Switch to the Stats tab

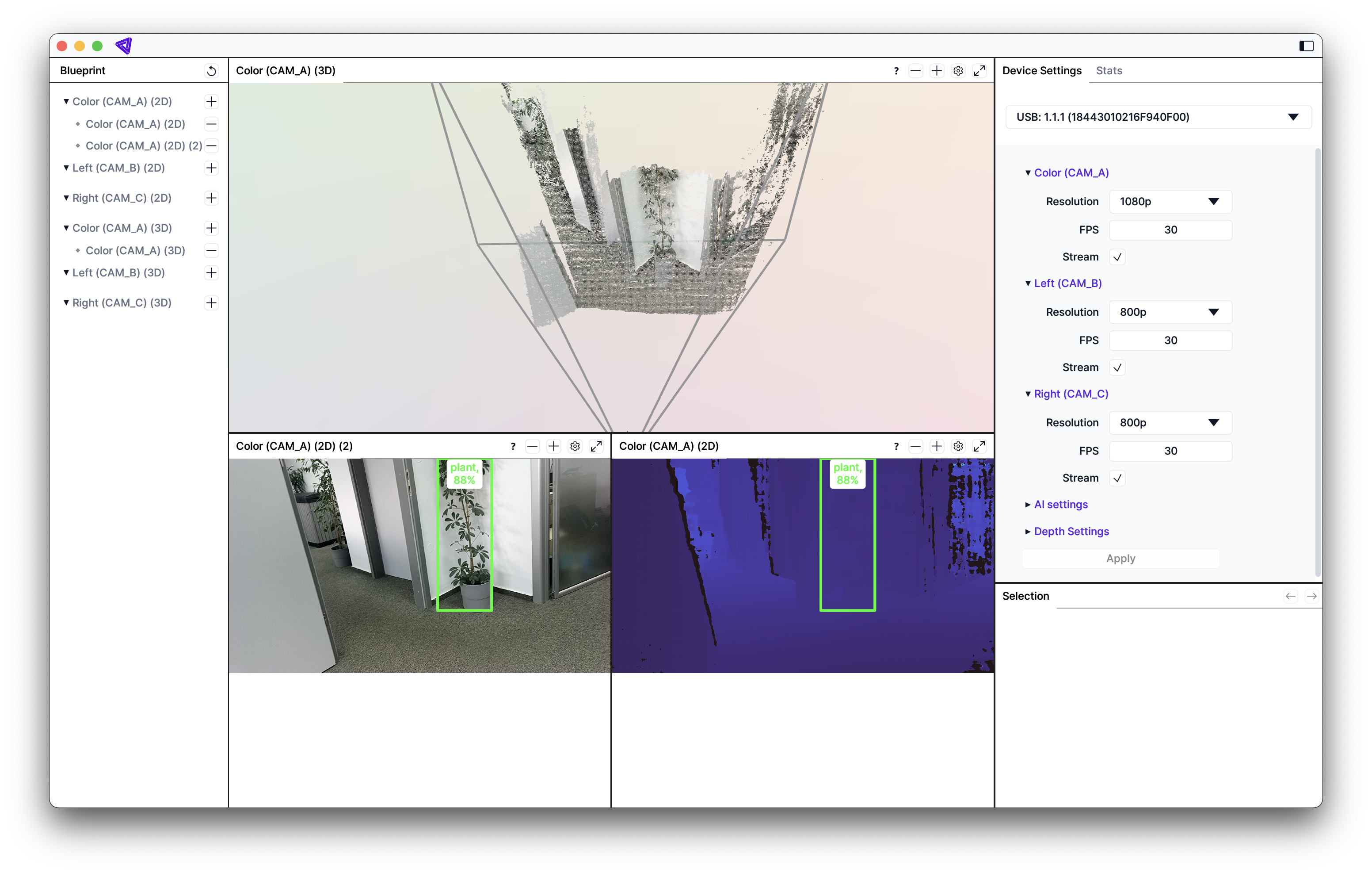(x=1109, y=70)
